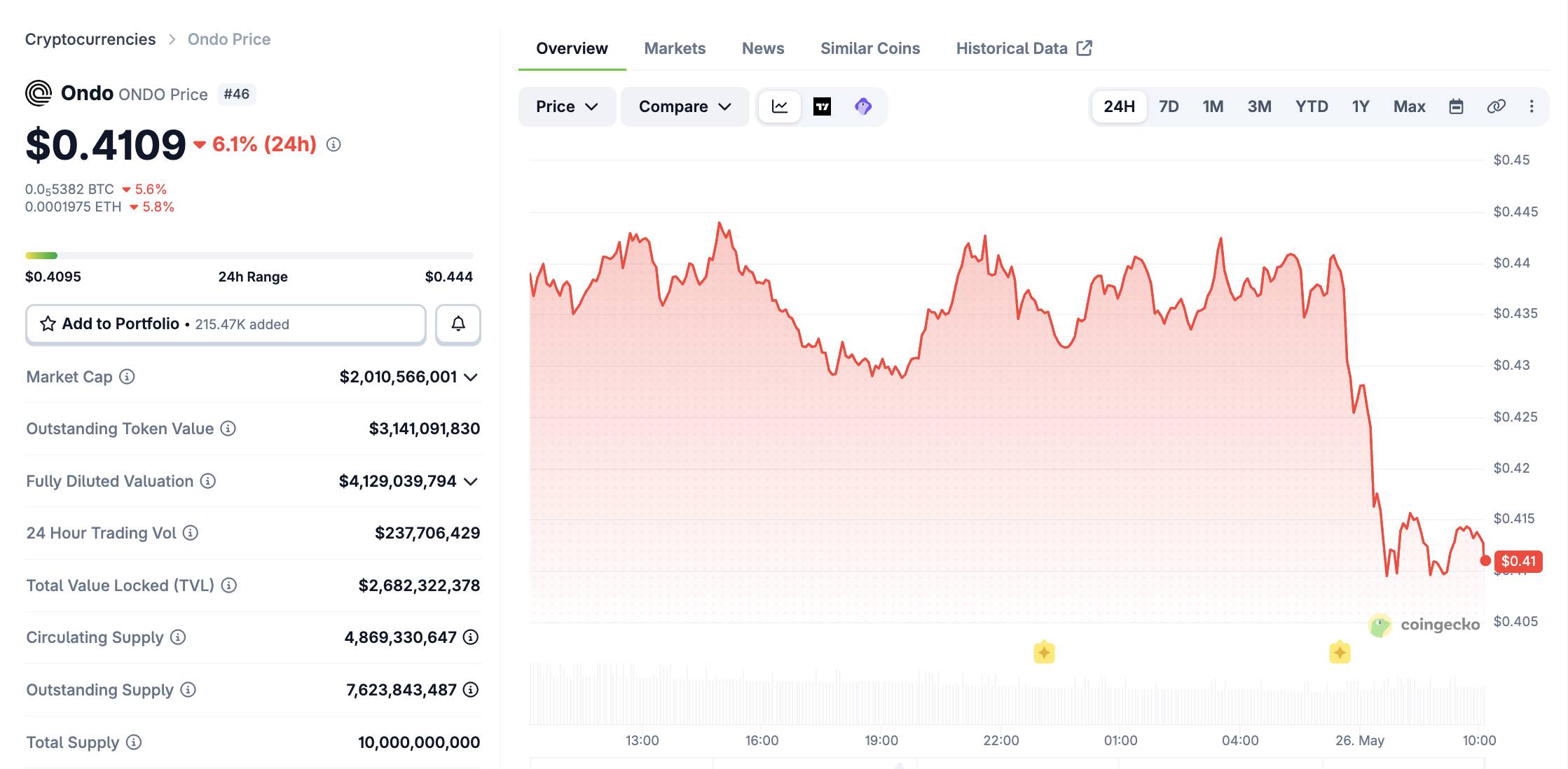Screen dimensions: 1568x769
Task: Switch to TradingView chart icon
Action: (x=822, y=106)
